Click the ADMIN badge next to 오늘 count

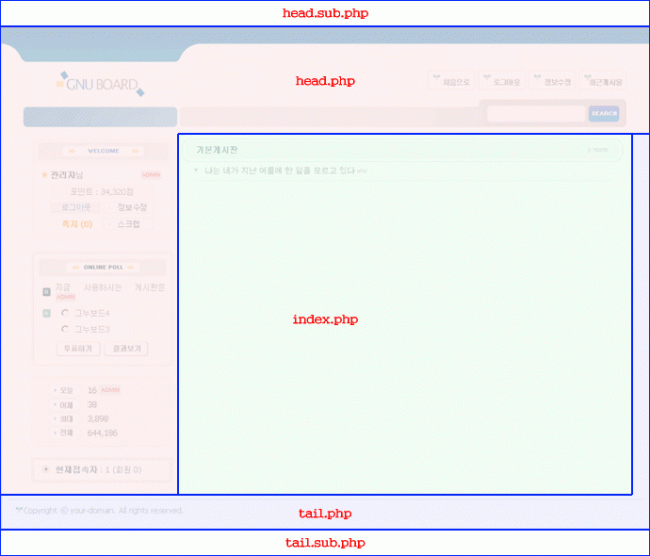pyautogui.click(x=110, y=390)
